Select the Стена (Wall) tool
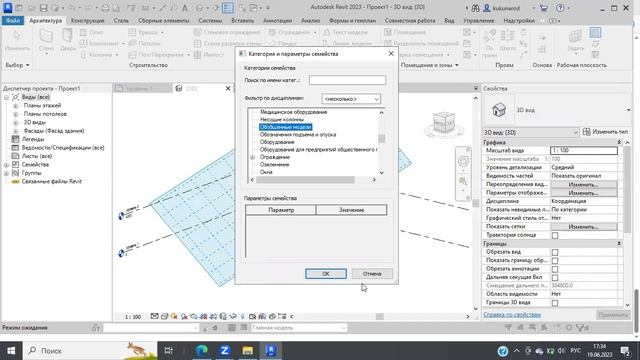The width and height of the screenshot is (640, 360). 46,42
